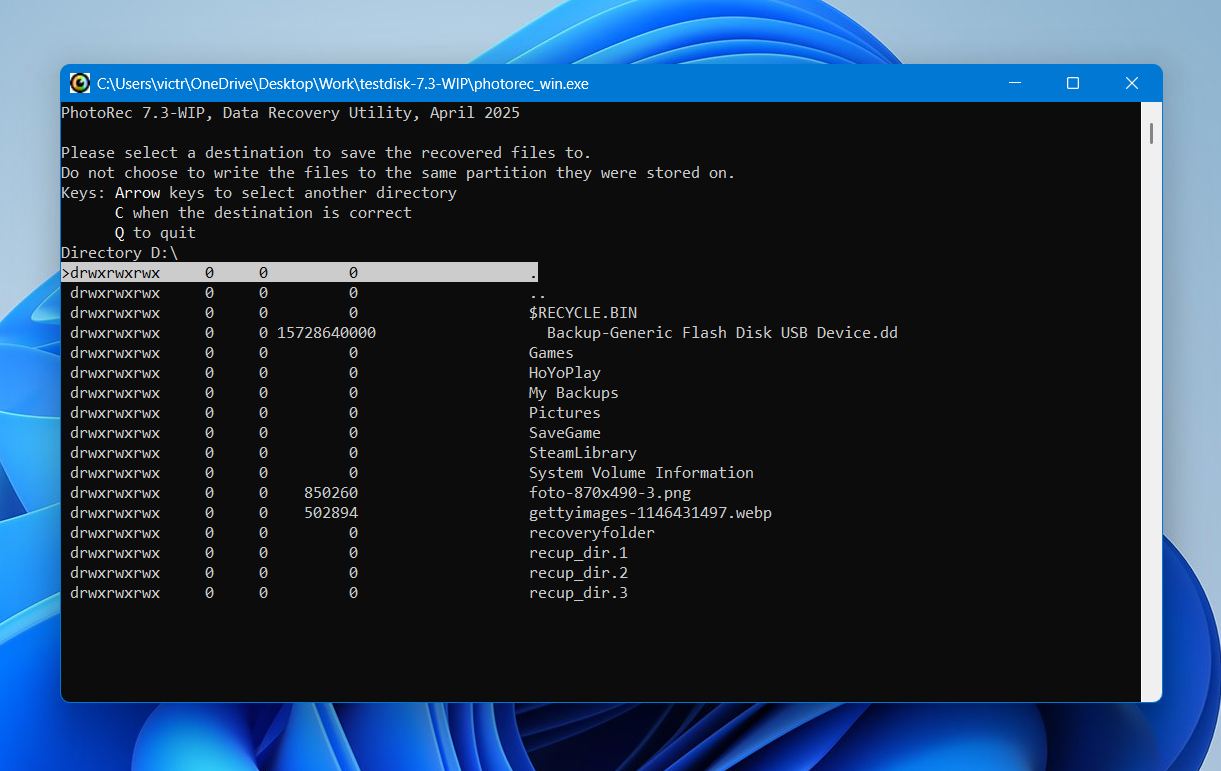Select the current directory '.' row
Screen dimensions: 1221x771
pyautogui.click(x=299, y=273)
